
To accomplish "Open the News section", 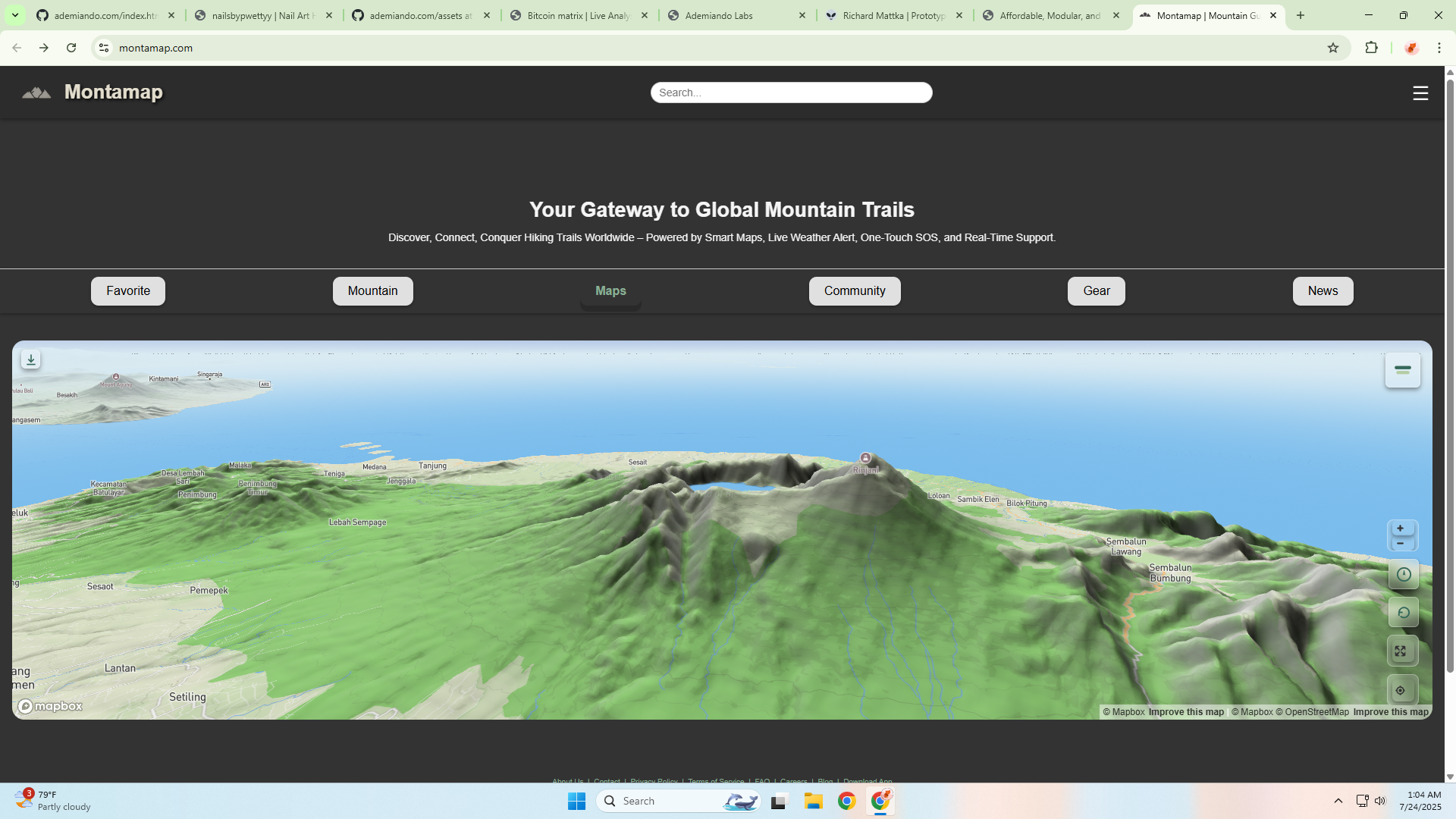I will tap(1323, 291).
